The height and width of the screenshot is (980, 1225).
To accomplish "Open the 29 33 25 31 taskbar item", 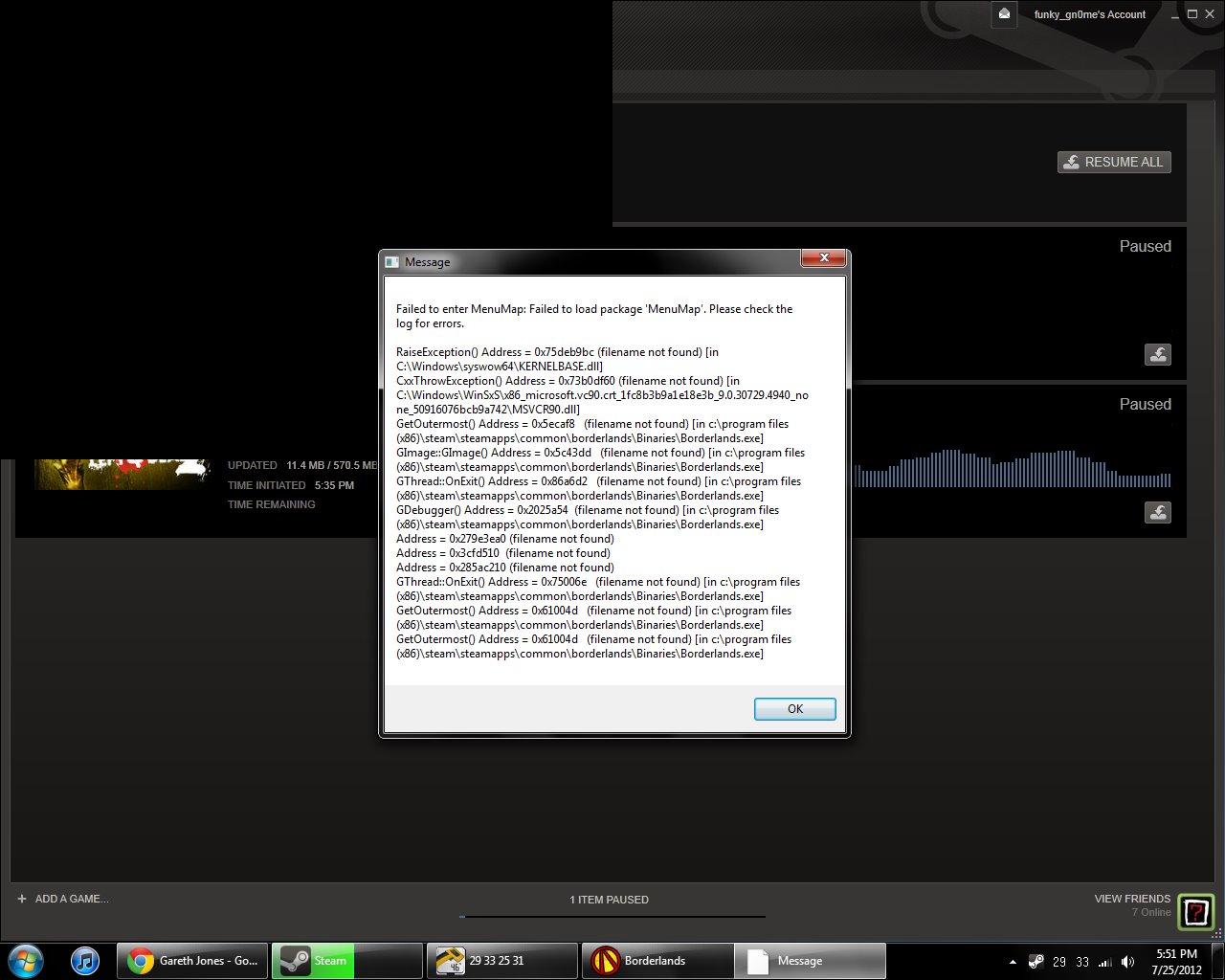I will click(502, 961).
